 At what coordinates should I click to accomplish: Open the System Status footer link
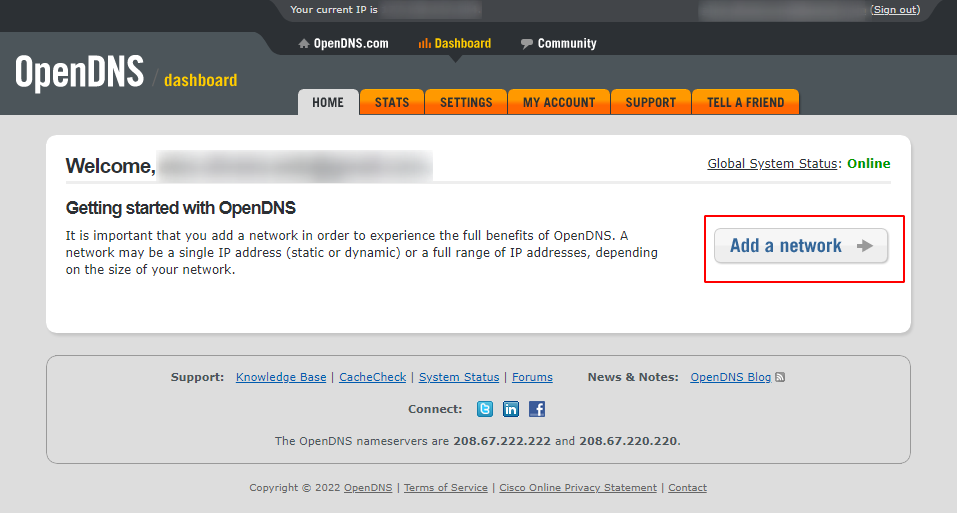[x=459, y=377]
